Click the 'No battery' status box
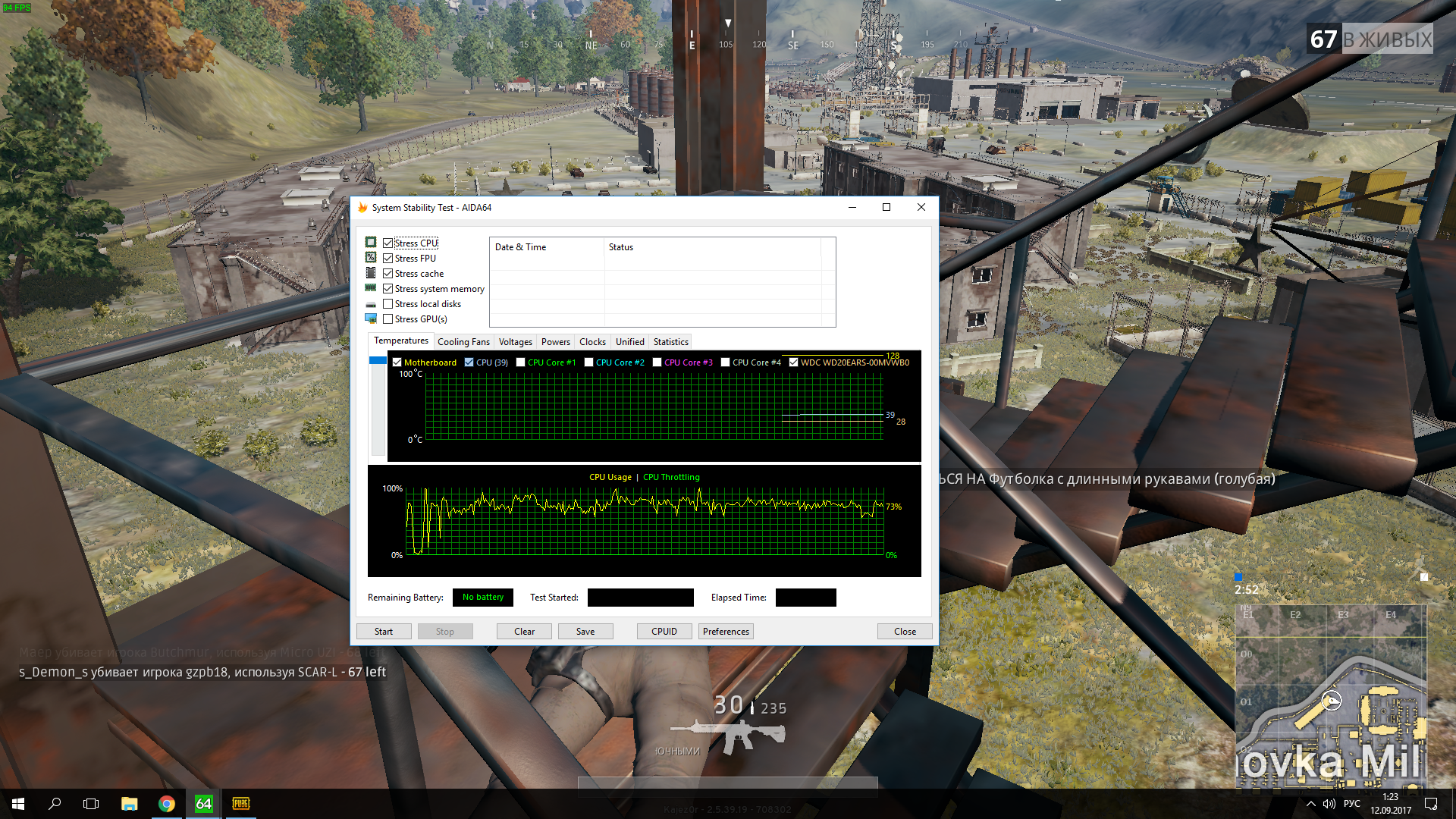The width and height of the screenshot is (1456, 819). click(483, 598)
